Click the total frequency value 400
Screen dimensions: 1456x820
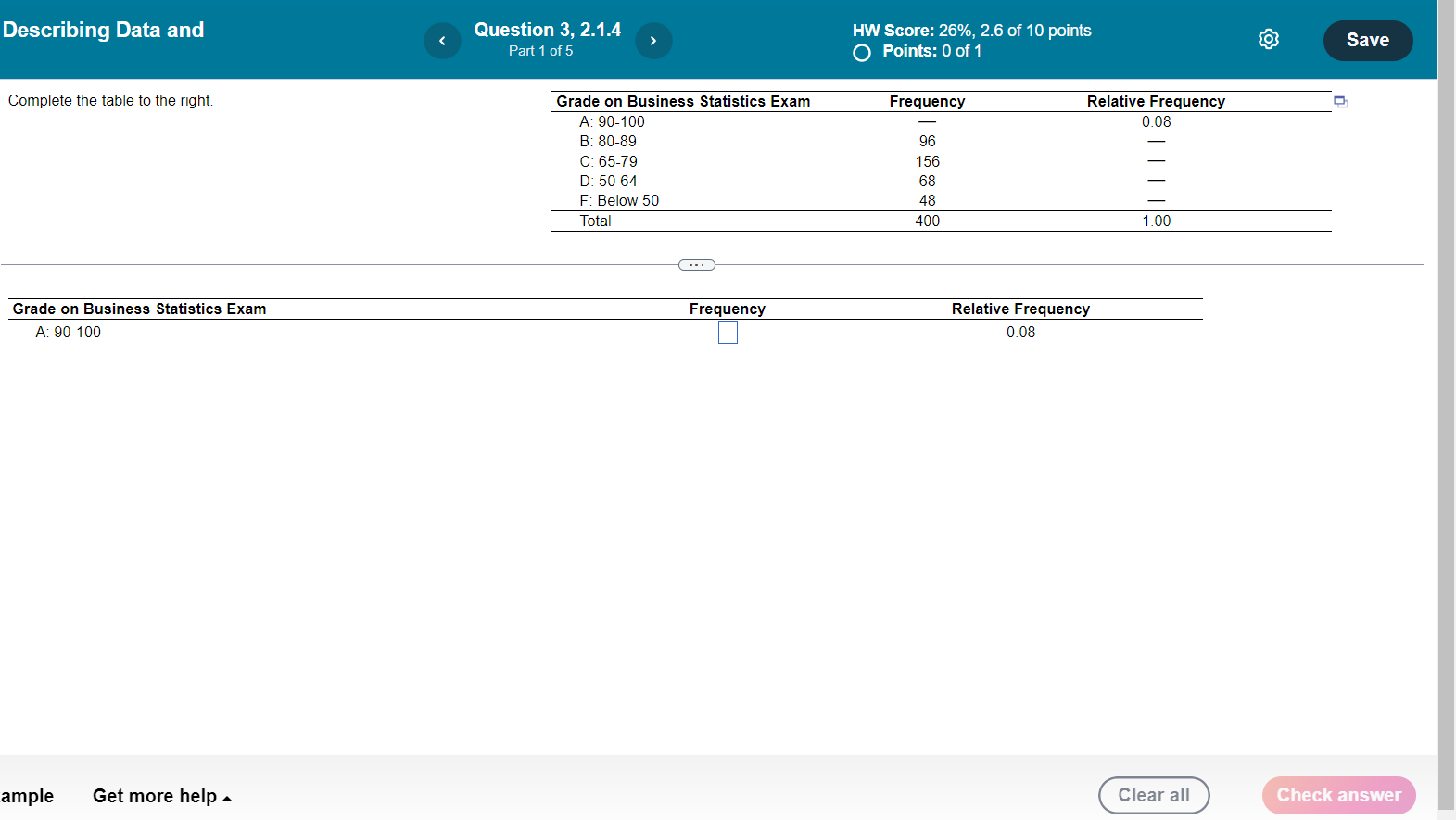click(928, 221)
